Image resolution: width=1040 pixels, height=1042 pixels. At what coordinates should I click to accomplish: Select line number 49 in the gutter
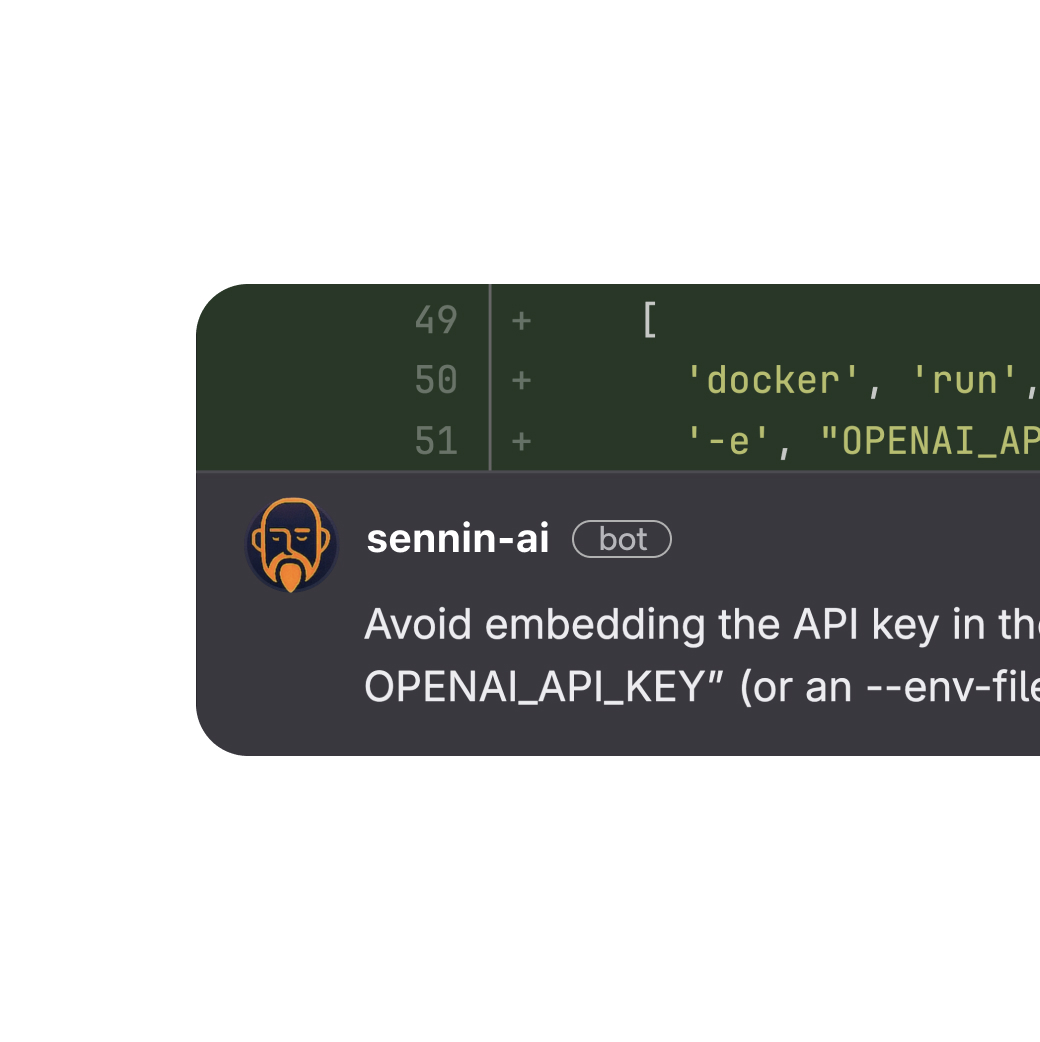436,321
